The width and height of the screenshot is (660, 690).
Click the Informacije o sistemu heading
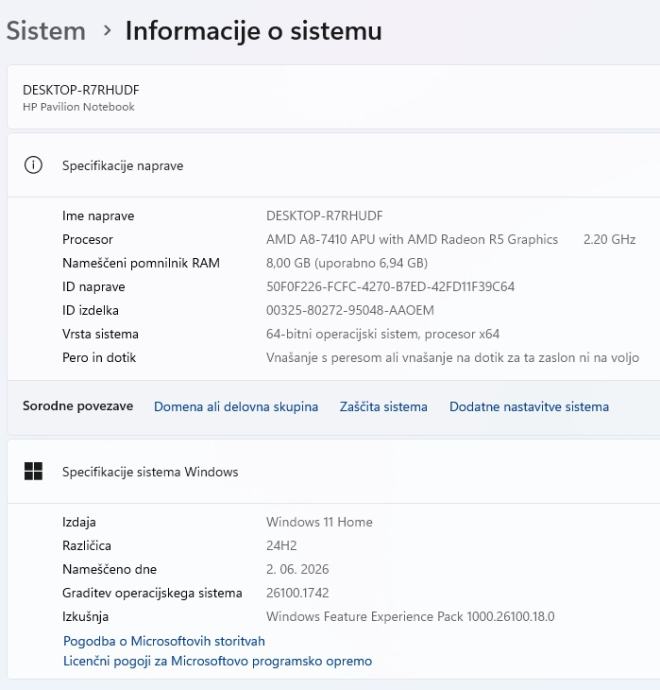(x=253, y=31)
